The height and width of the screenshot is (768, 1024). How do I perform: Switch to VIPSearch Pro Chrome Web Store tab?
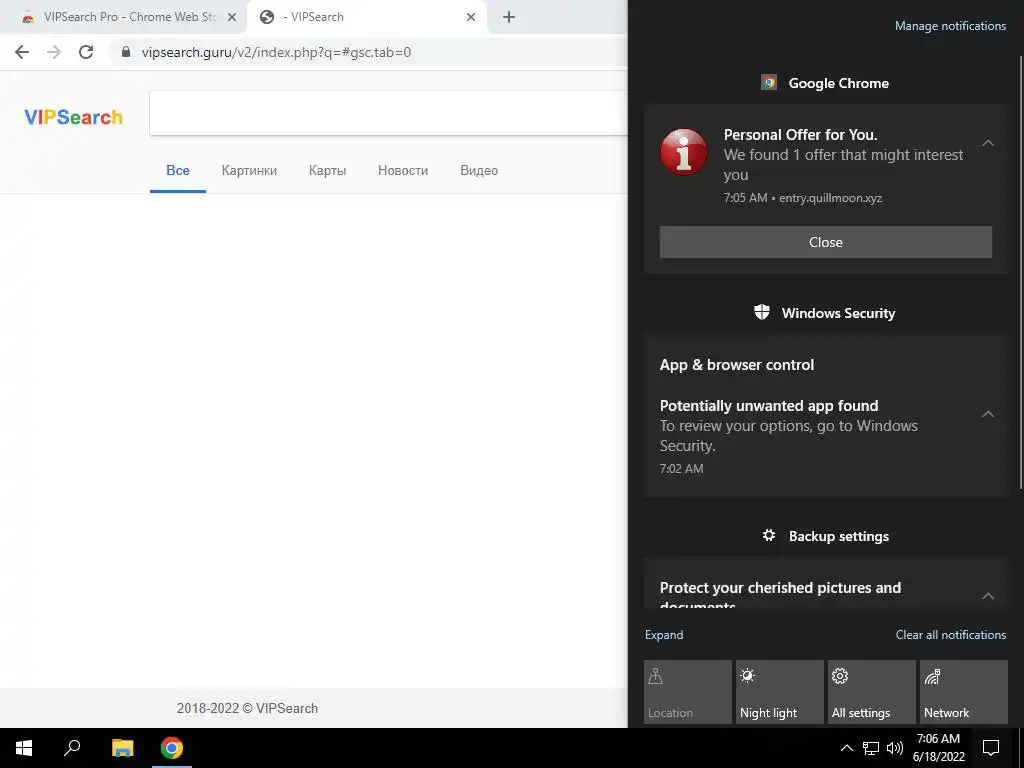click(124, 17)
